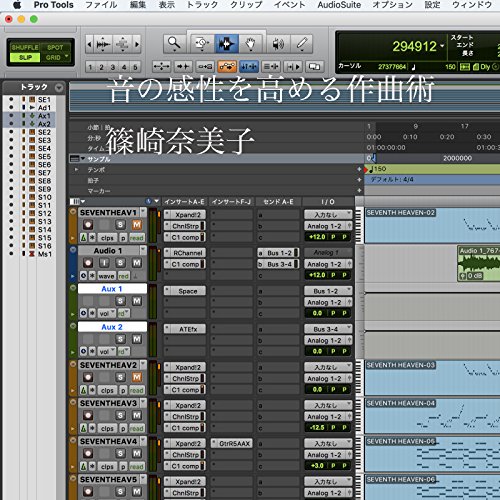The width and height of the screenshot is (500, 500).
Task: Click the horizontal zoom waveform icon
Action: click(x=103, y=44)
